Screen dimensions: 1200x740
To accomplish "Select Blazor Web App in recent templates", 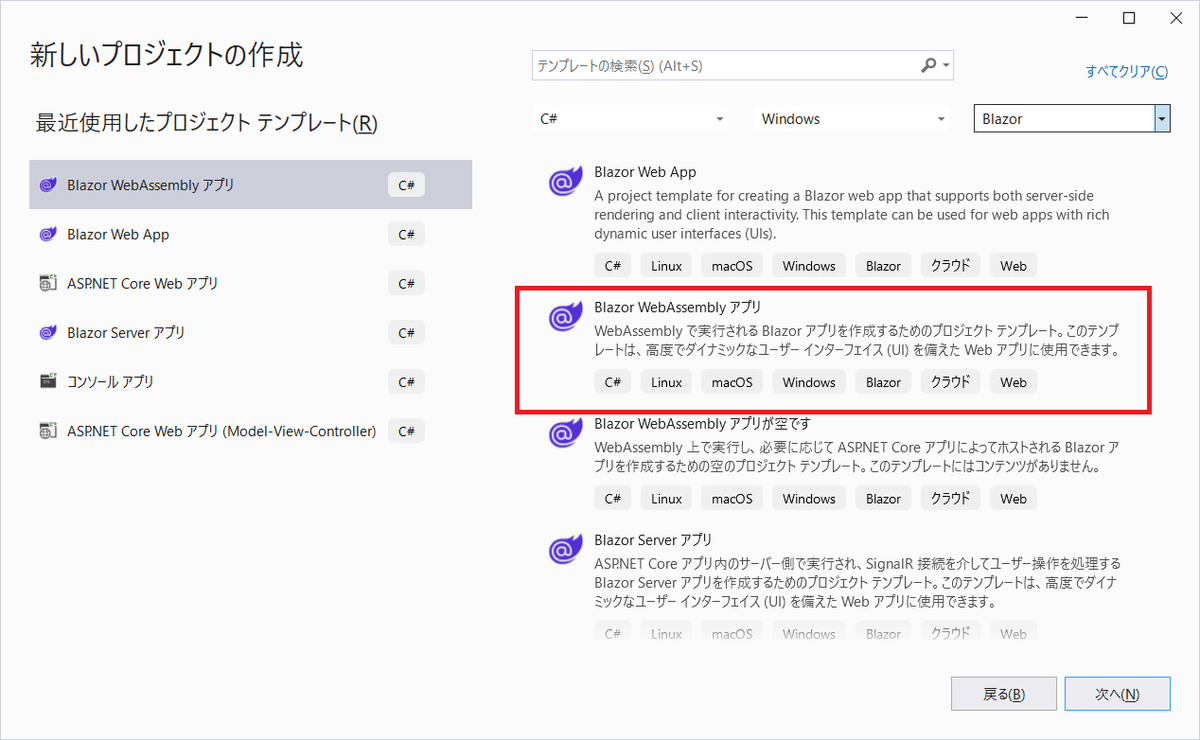I will (250, 234).
